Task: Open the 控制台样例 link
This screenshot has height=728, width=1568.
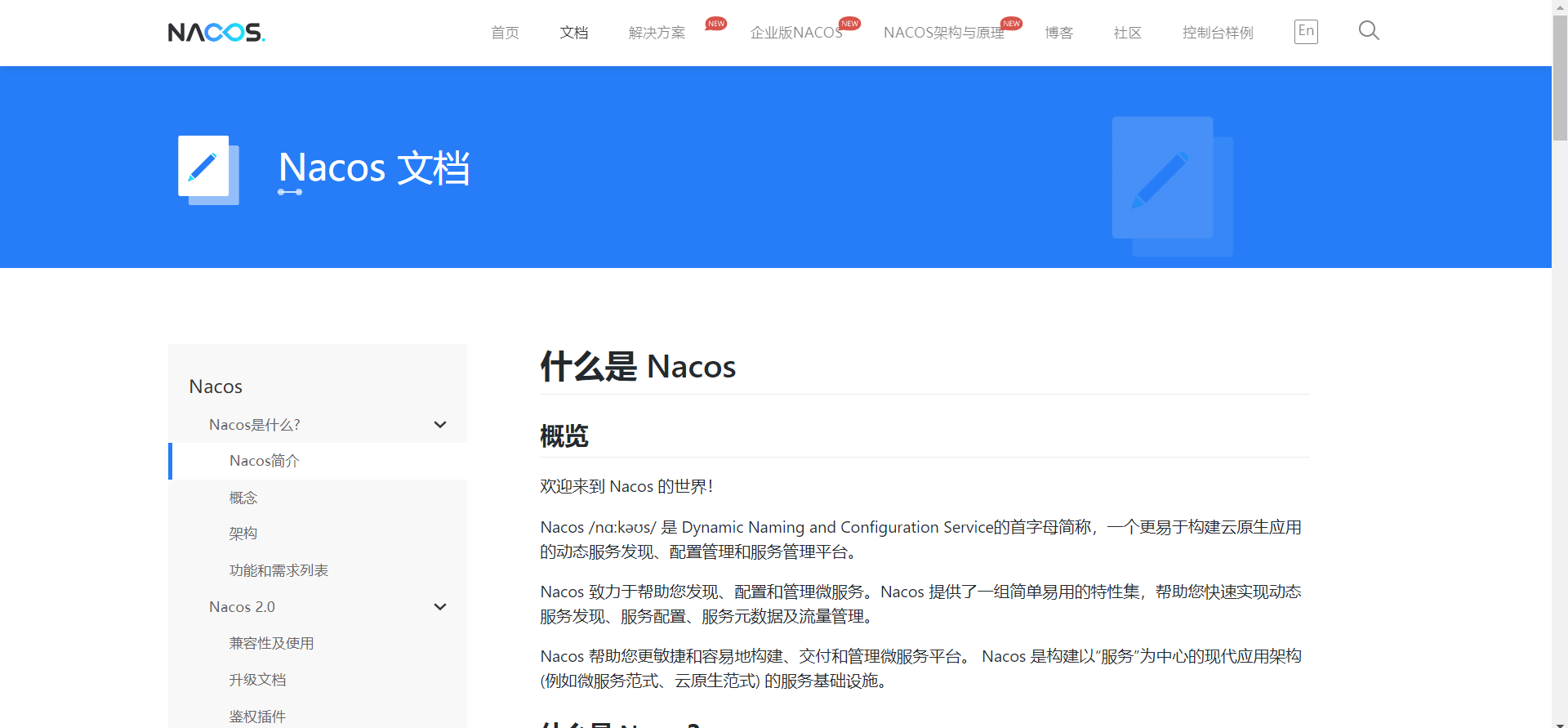Action: click(1217, 33)
